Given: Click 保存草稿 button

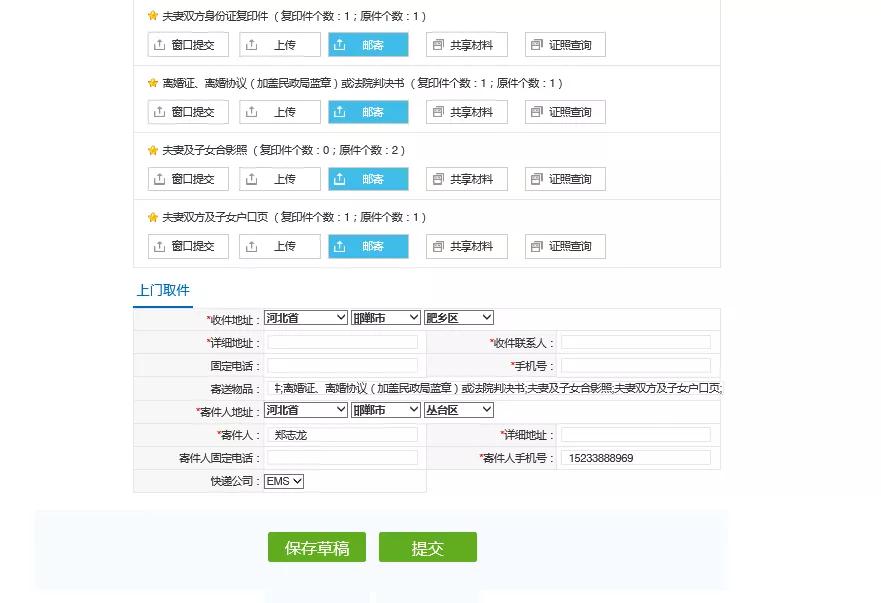Looking at the screenshot, I should click(316, 548).
